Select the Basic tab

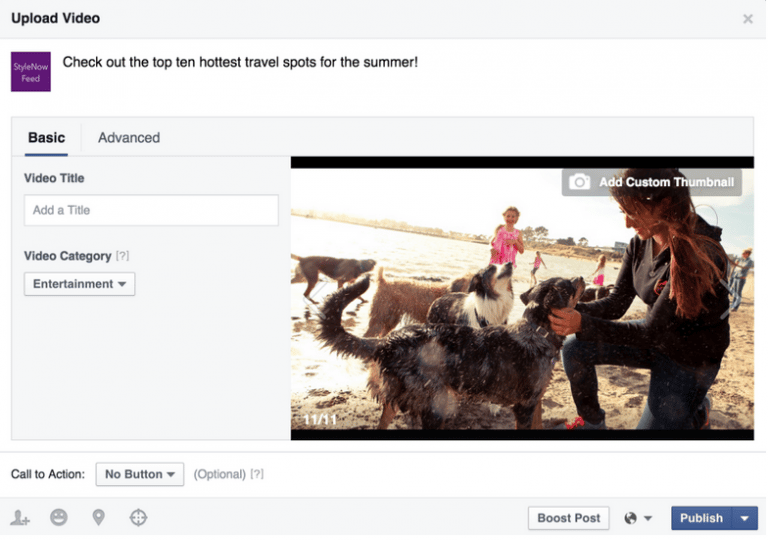47,138
